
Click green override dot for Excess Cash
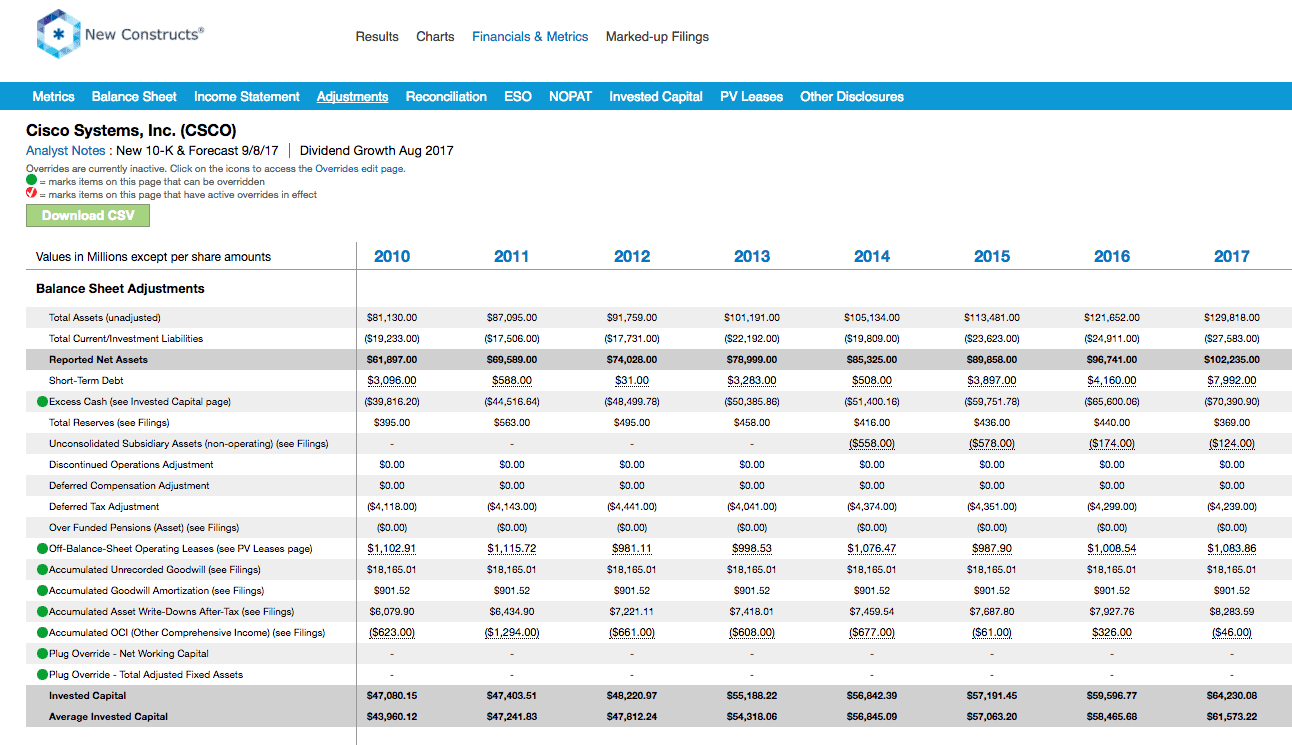pyautogui.click(x=42, y=402)
